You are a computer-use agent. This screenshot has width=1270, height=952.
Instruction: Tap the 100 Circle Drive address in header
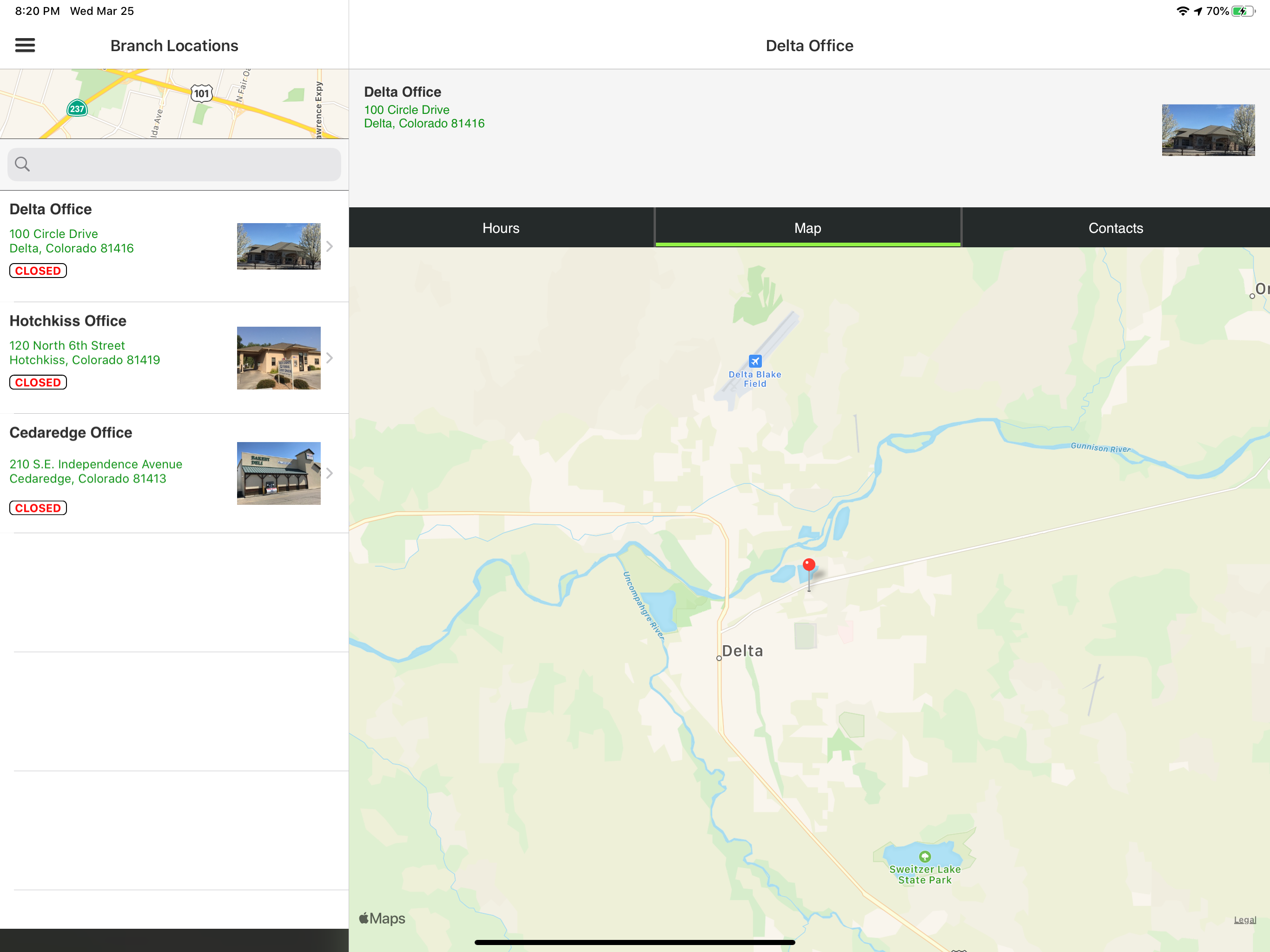[x=424, y=117]
